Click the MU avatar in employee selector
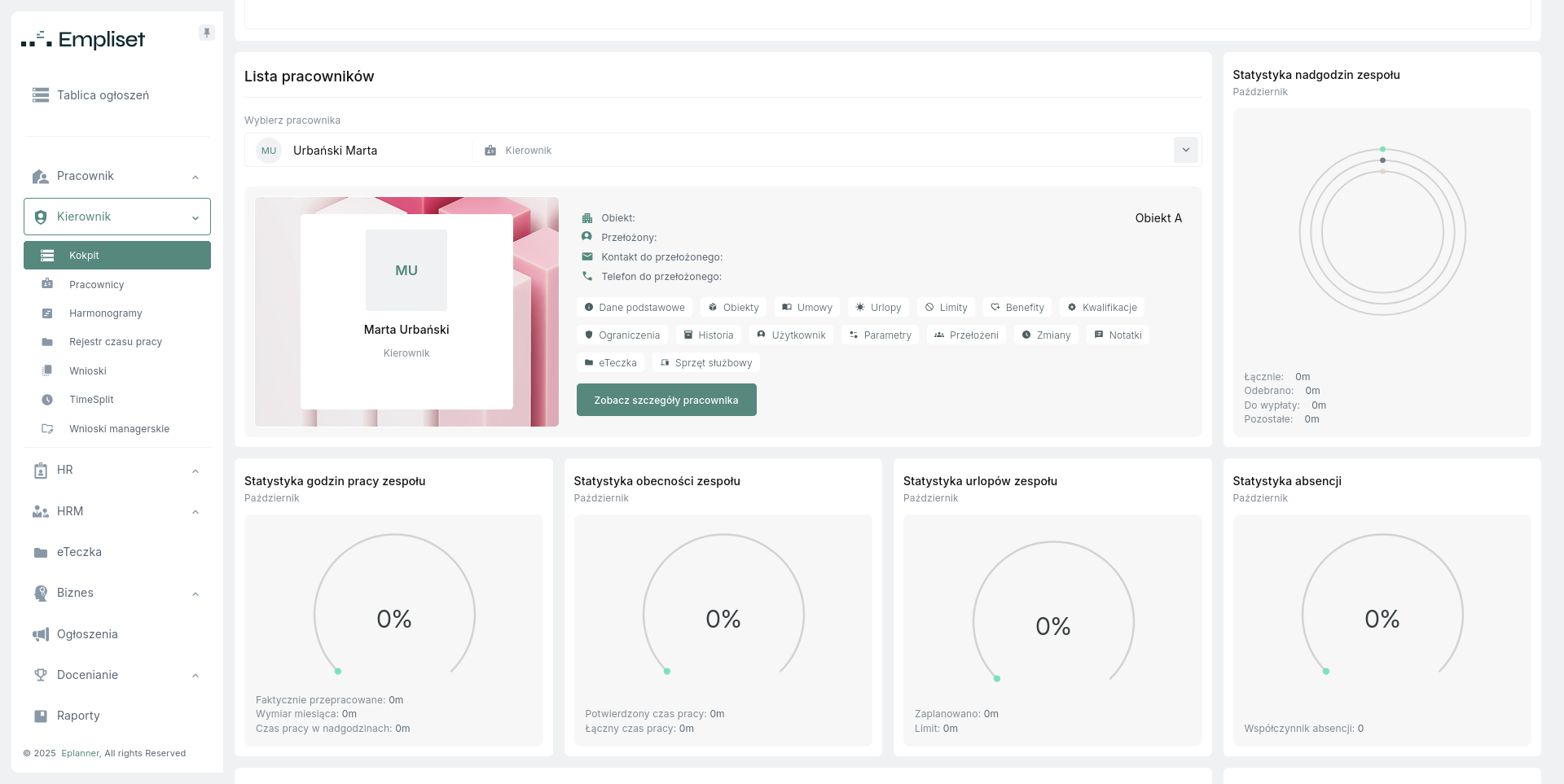 269,151
